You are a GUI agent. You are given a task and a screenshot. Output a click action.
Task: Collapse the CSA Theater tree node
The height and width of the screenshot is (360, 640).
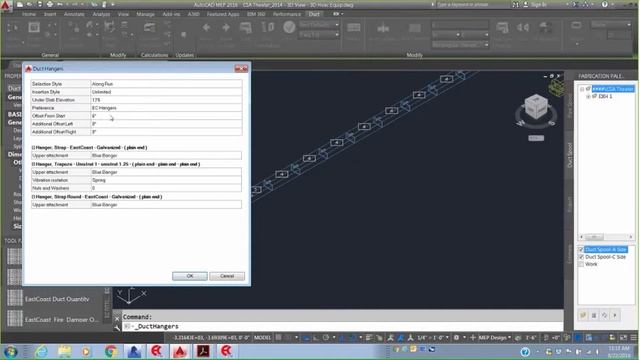(582, 89)
